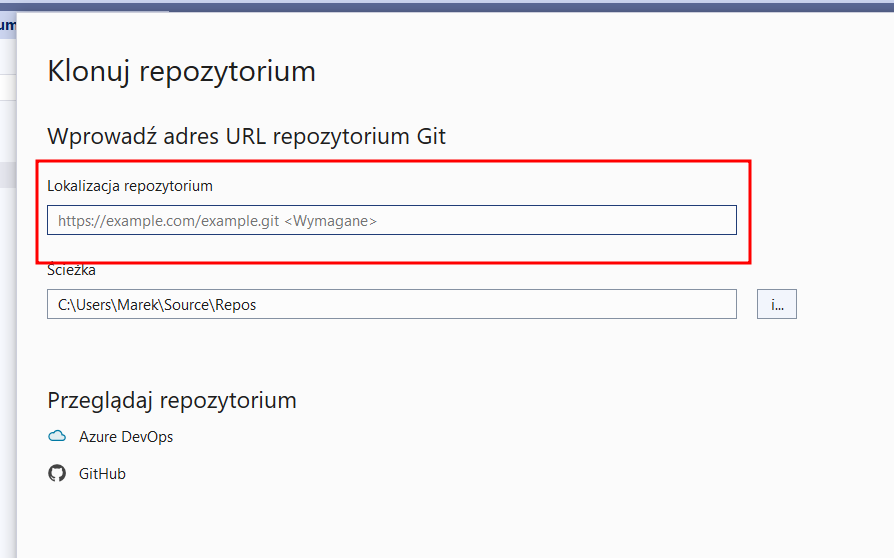
Task: Select the Lokalizacja repozytorium label
Action: [x=130, y=186]
